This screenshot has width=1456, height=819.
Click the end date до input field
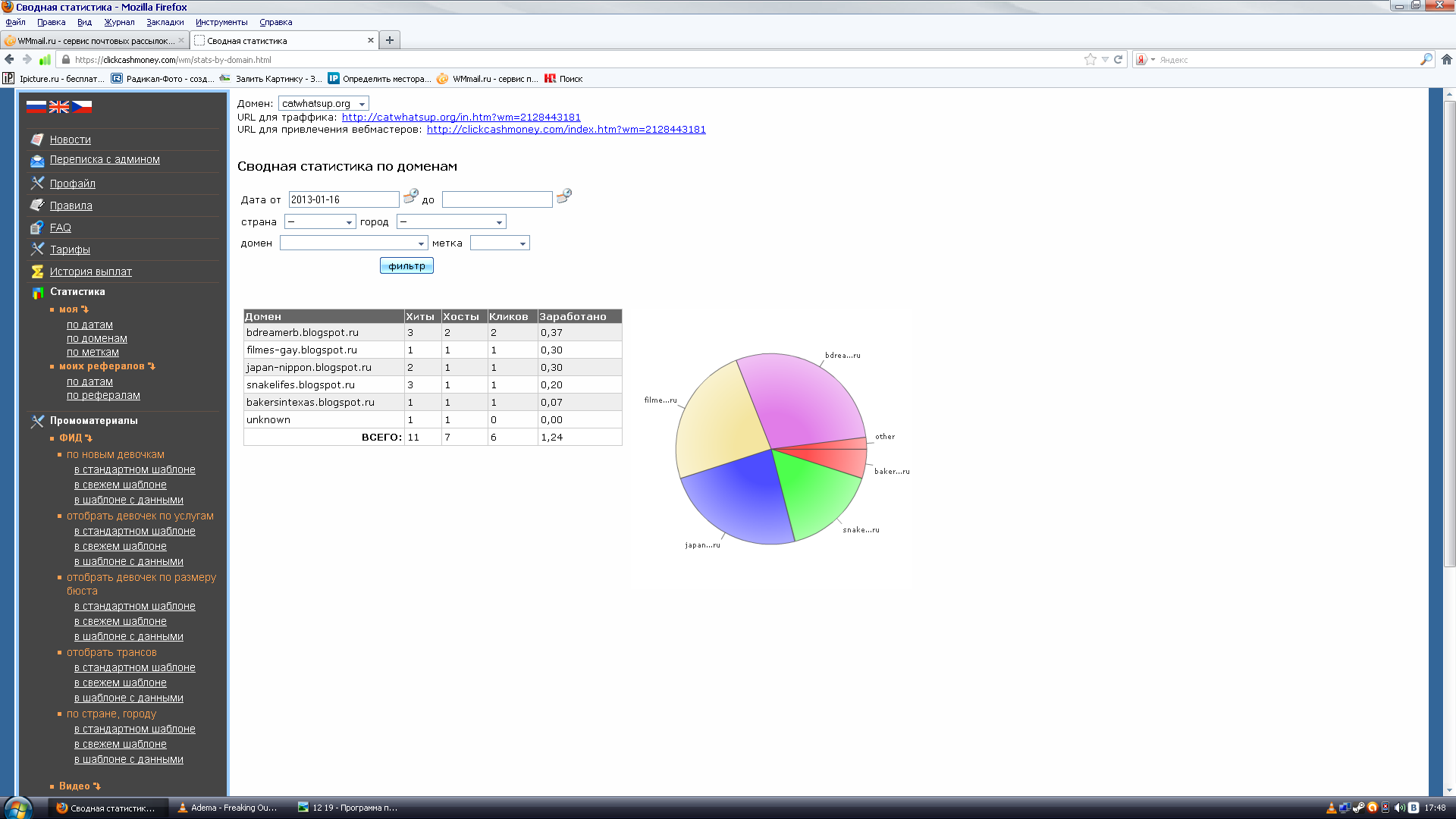click(x=497, y=199)
